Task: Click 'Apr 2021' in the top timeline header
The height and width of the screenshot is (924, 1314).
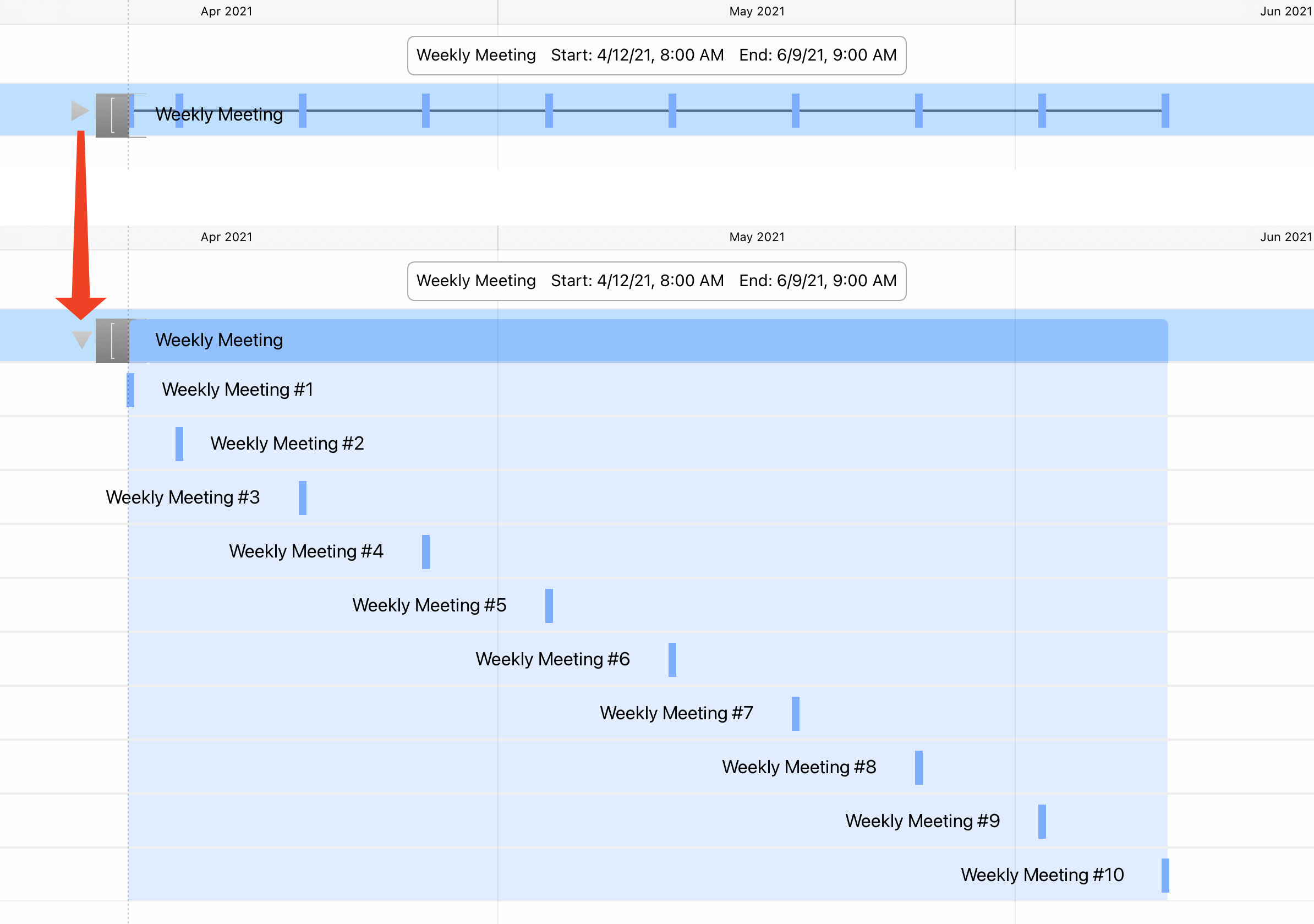Action: pyautogui.click(x=227, y=12)
